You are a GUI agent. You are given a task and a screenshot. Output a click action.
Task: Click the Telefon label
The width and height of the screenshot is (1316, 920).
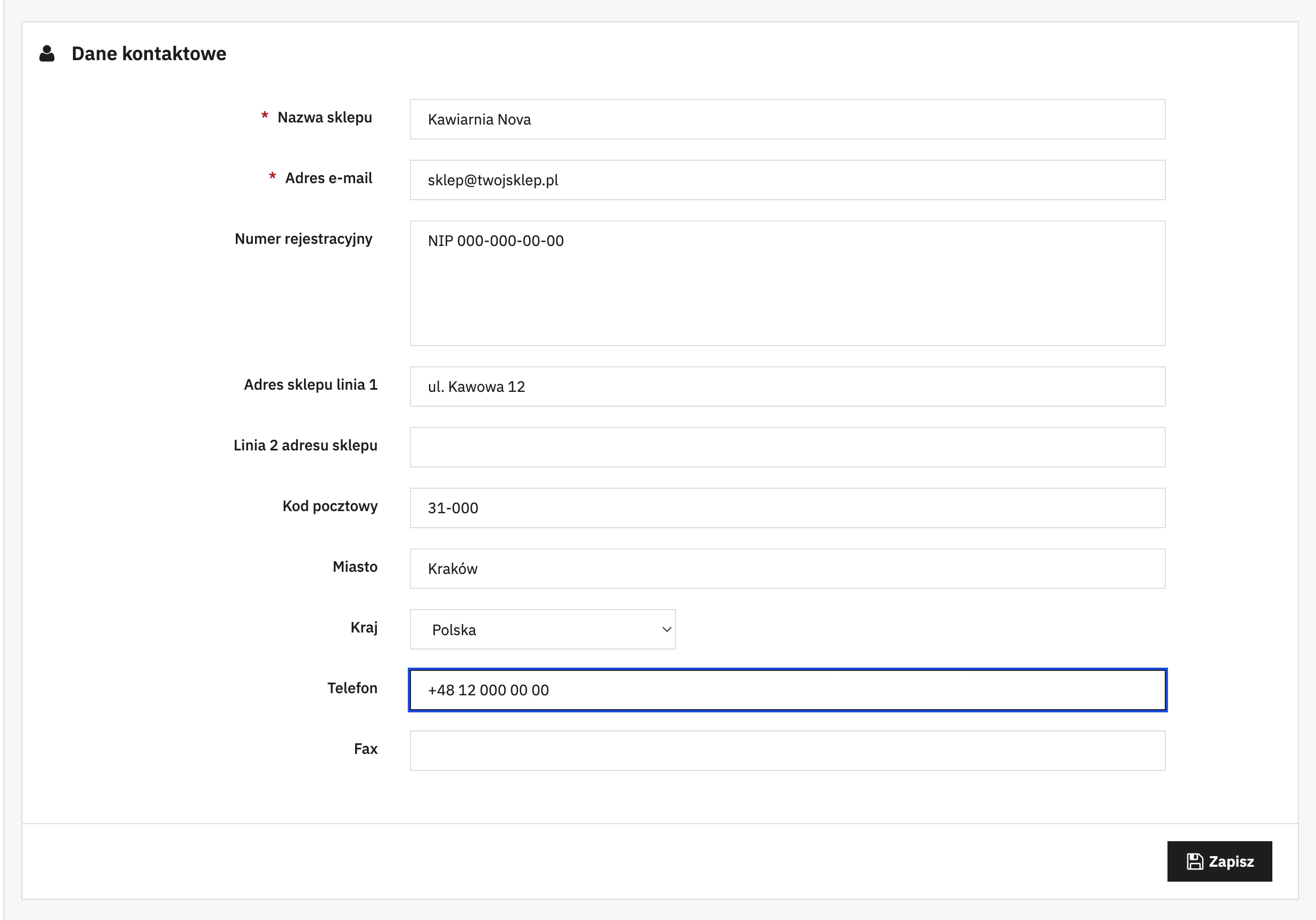(x=352, y=688)
